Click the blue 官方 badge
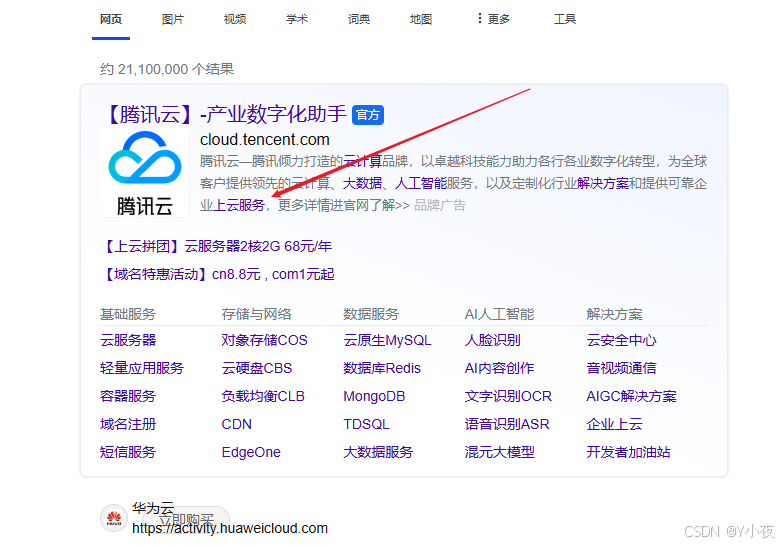The height and width of the screenshot is (545, 781). tap(368, 115)
